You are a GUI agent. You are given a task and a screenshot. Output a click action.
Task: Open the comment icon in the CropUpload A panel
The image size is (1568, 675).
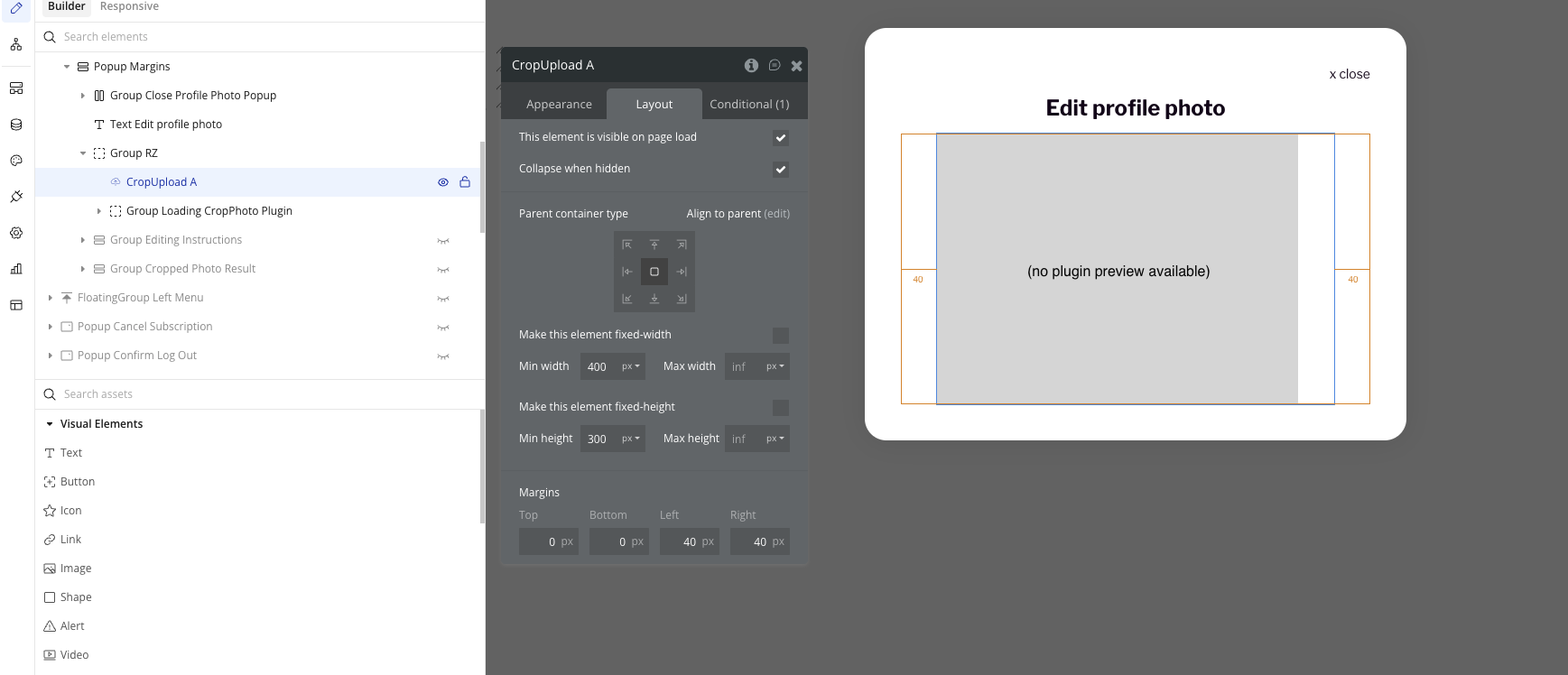tap(775, 65)
